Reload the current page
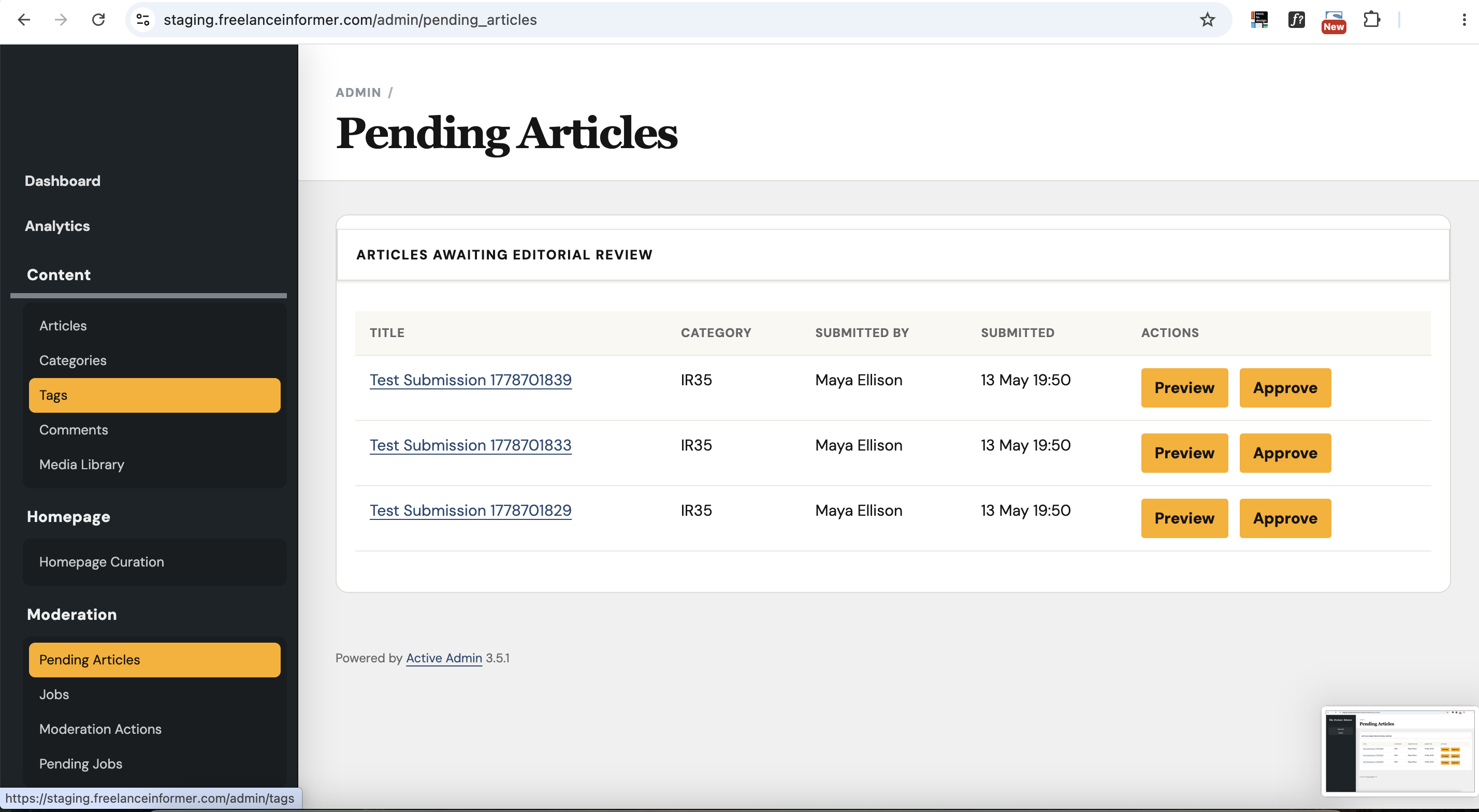Image resolution: width=1479 pixels, height=812 pixels. pos(98,20)
